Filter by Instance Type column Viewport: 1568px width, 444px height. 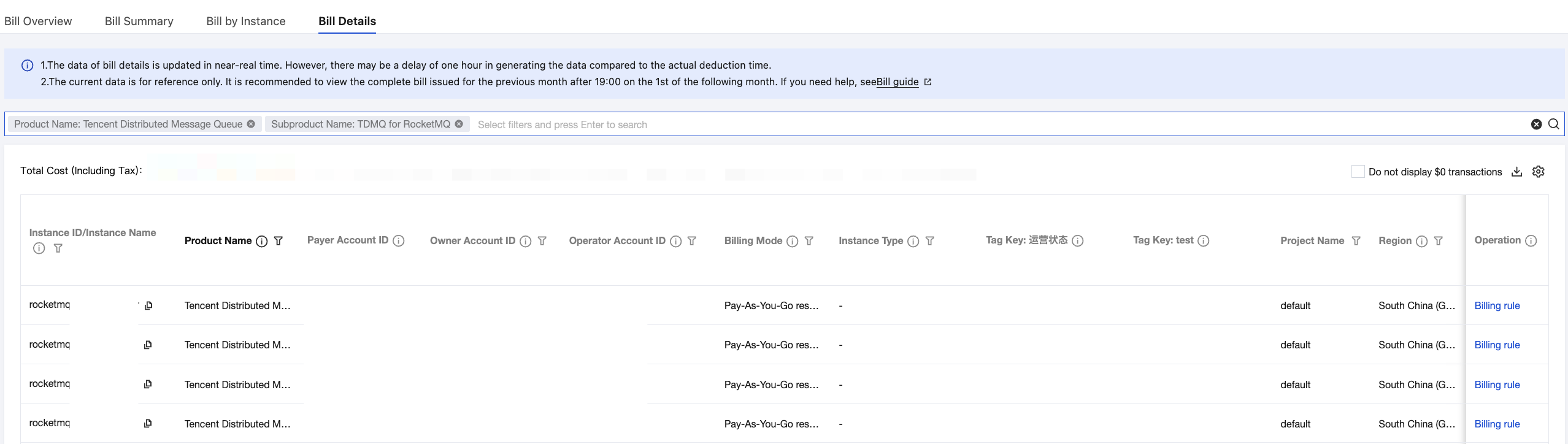pos(930,241)
